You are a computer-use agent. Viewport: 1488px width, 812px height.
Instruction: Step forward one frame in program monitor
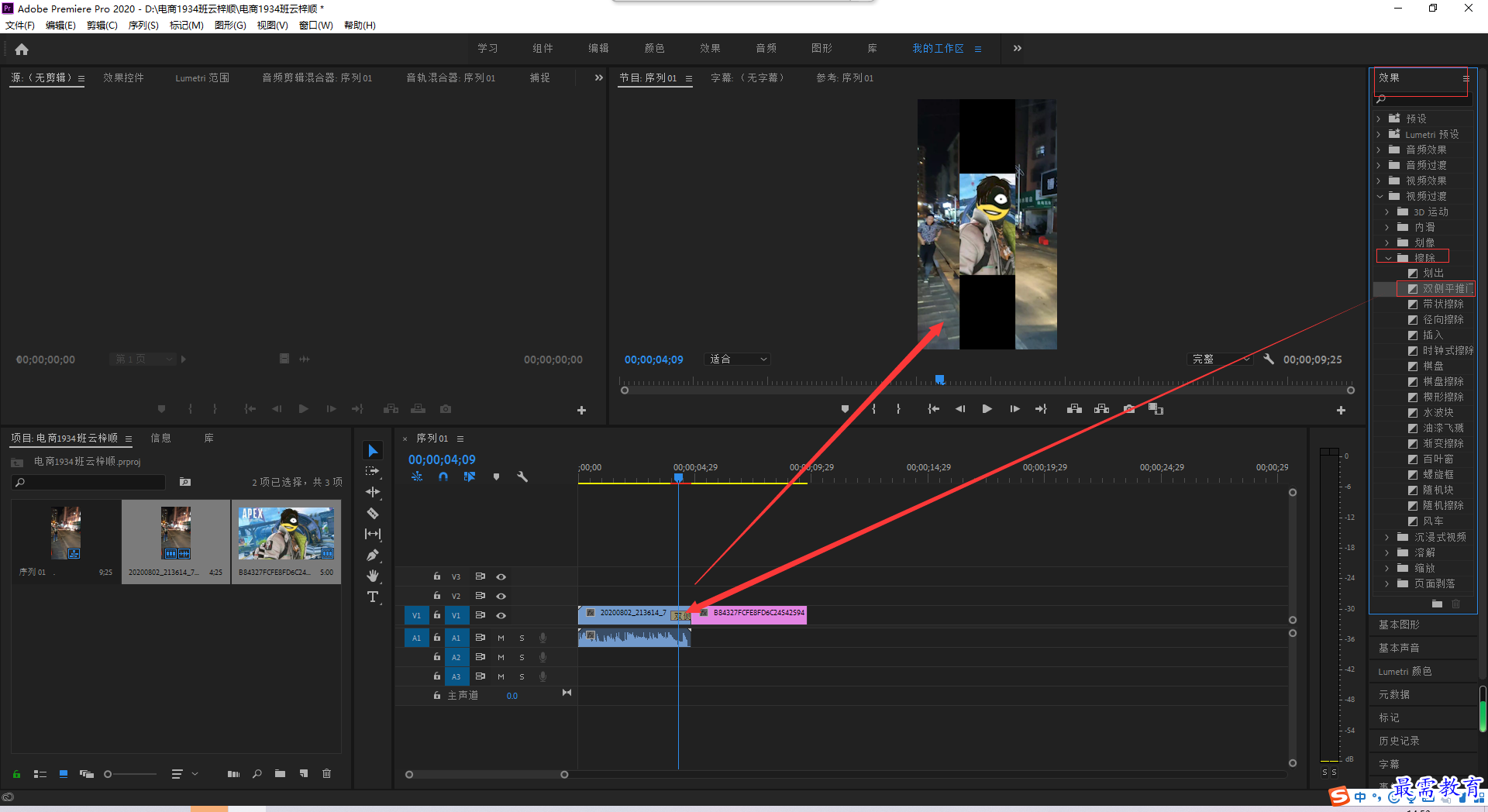click(x=1014, y=409)
